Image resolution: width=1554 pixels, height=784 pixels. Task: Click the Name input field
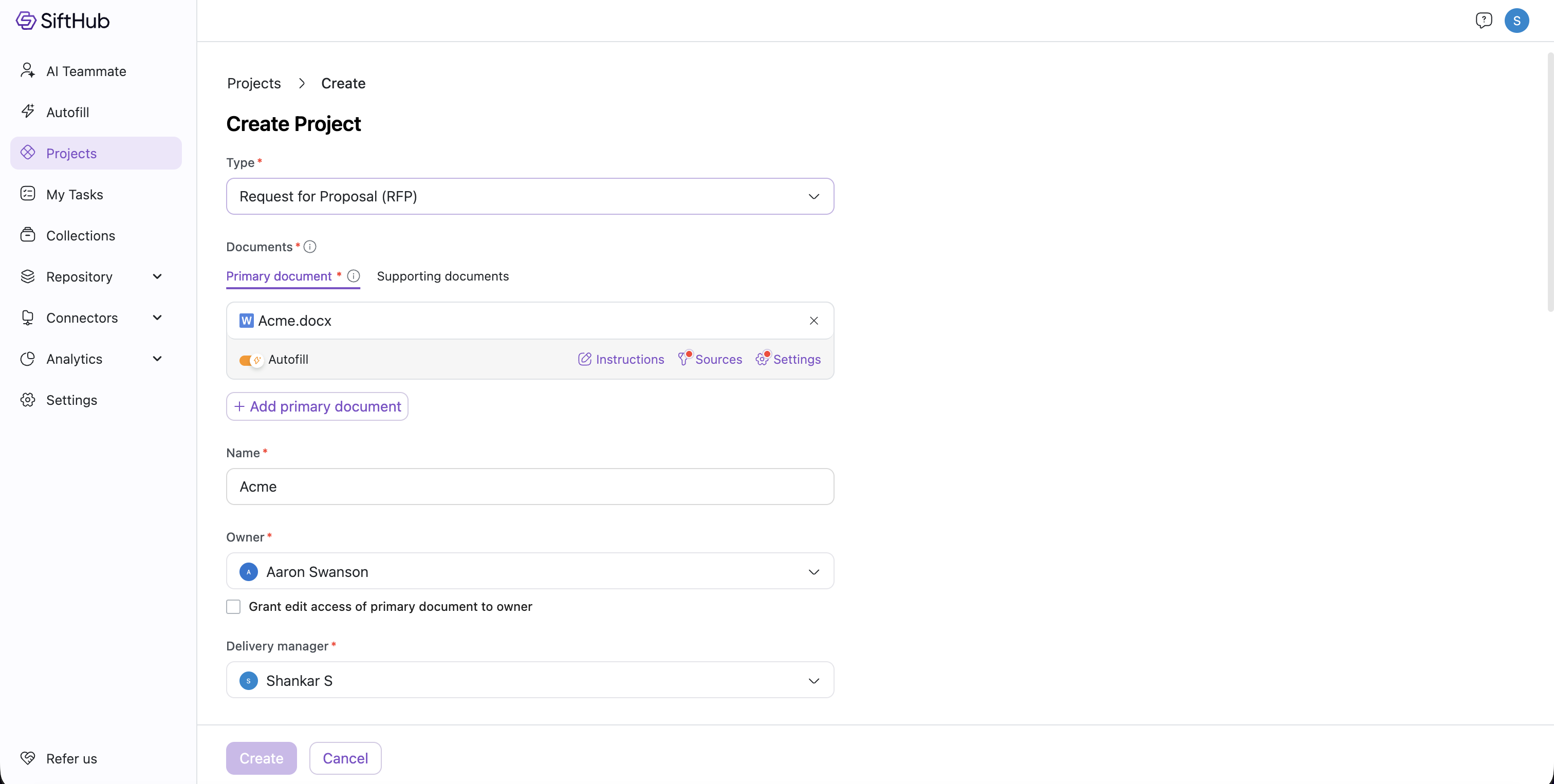tap(530, 487)
